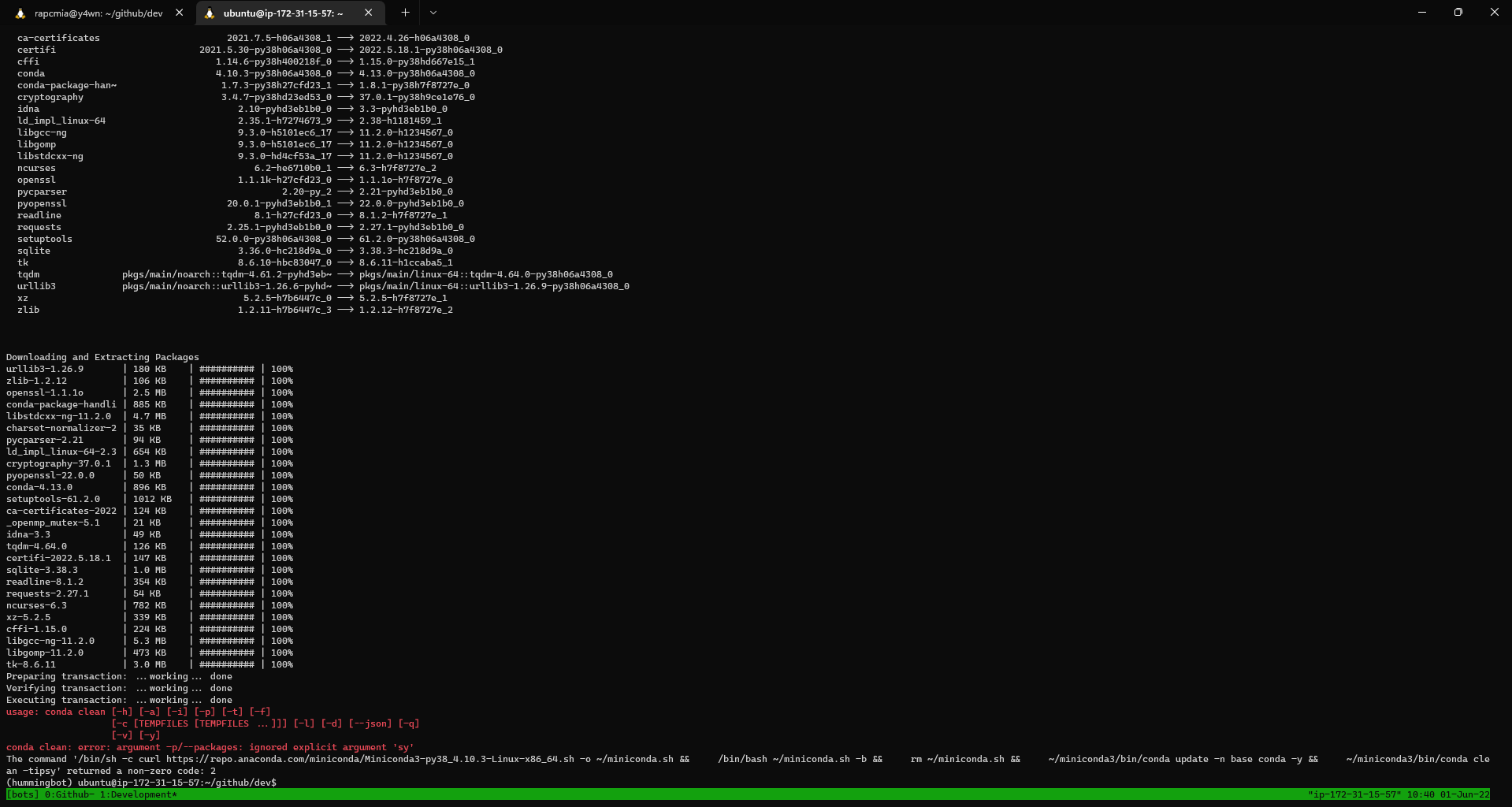Click the 'ld_impl_linux-64' package name

click(61, 121)
